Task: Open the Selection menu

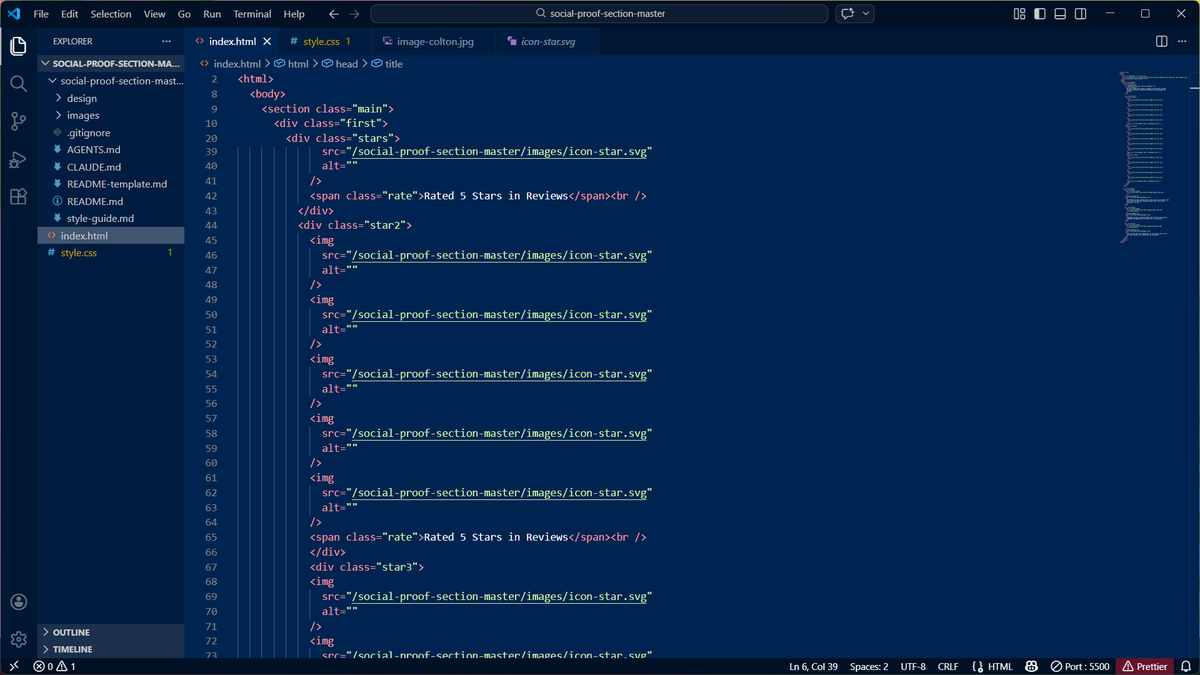Action: [111, 14]
